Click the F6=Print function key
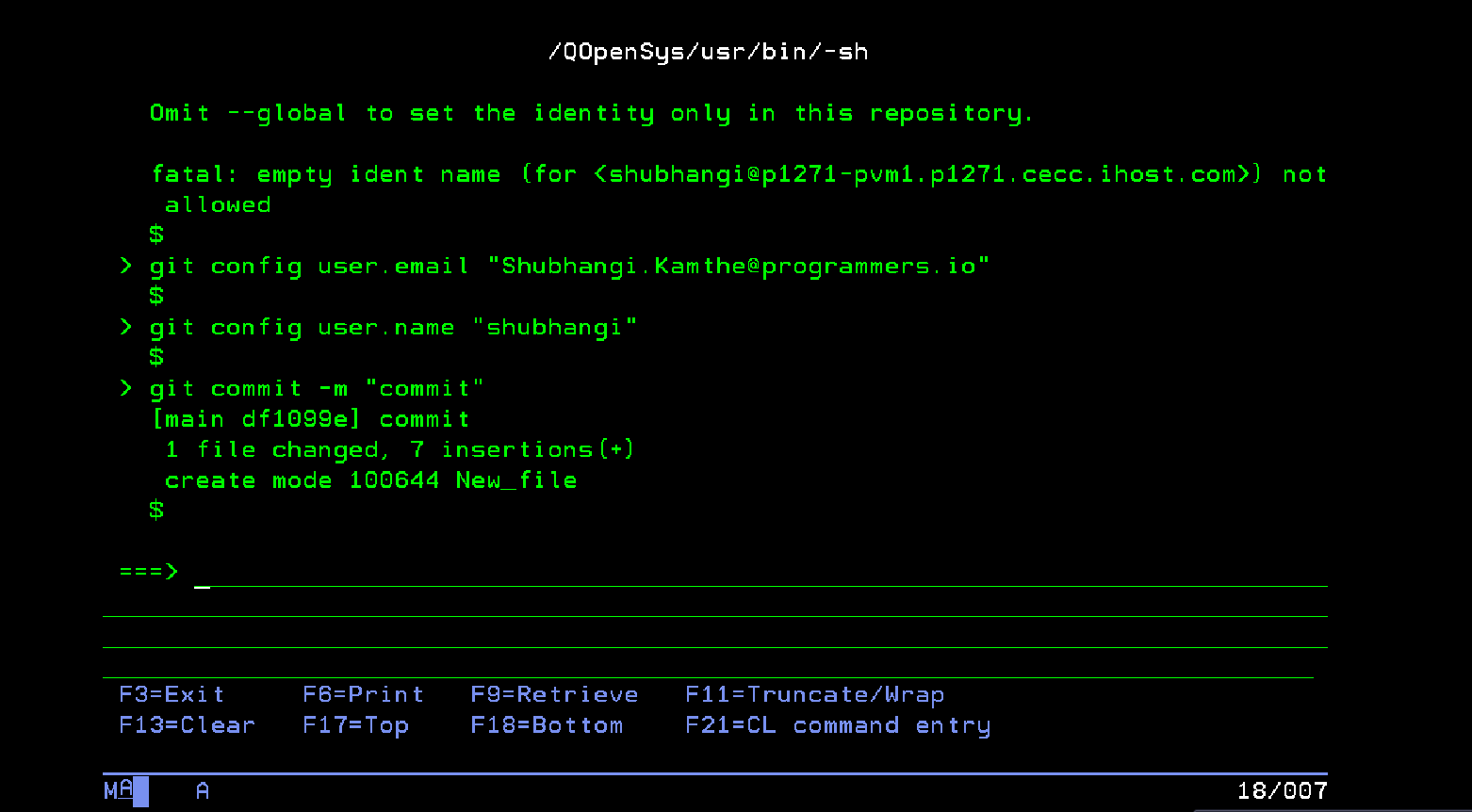The height and width of the screenshot is (812, 1472). click(x=363, y=695)
